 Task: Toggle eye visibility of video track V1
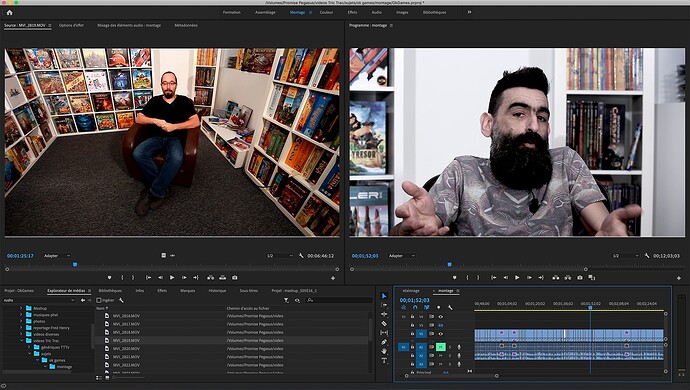[440, 334]
